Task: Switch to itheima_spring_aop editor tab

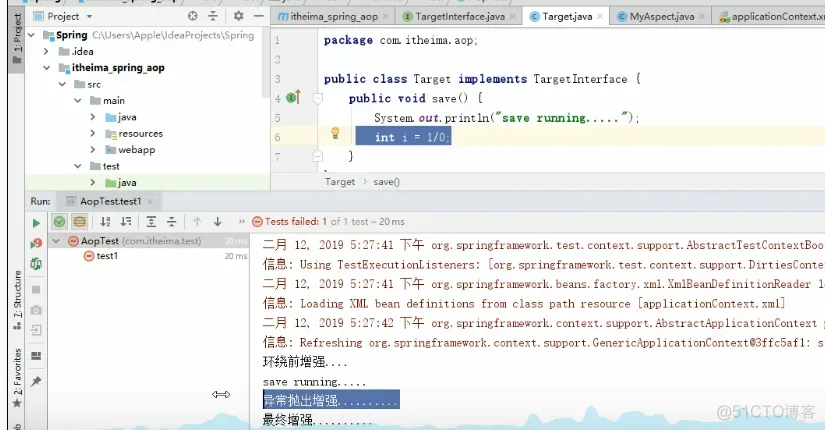Action: pos(333,16)
